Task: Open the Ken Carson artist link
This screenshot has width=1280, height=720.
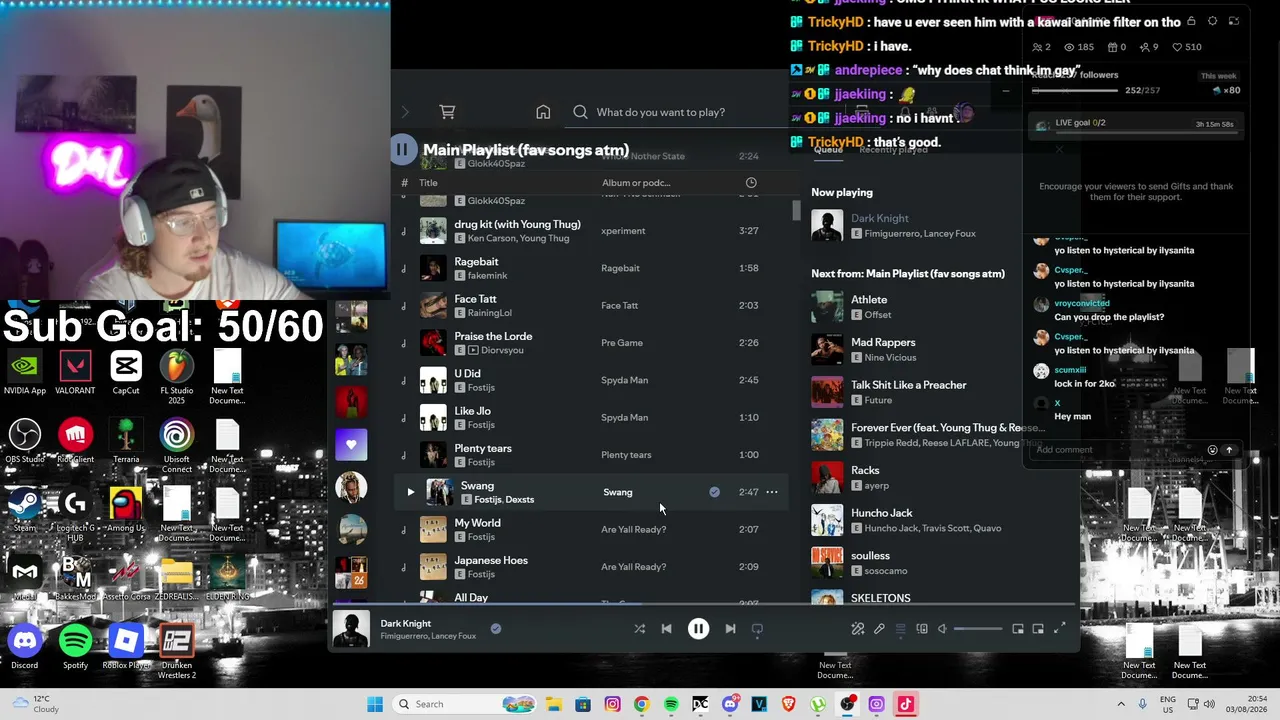Action: (x=491, y=239)
